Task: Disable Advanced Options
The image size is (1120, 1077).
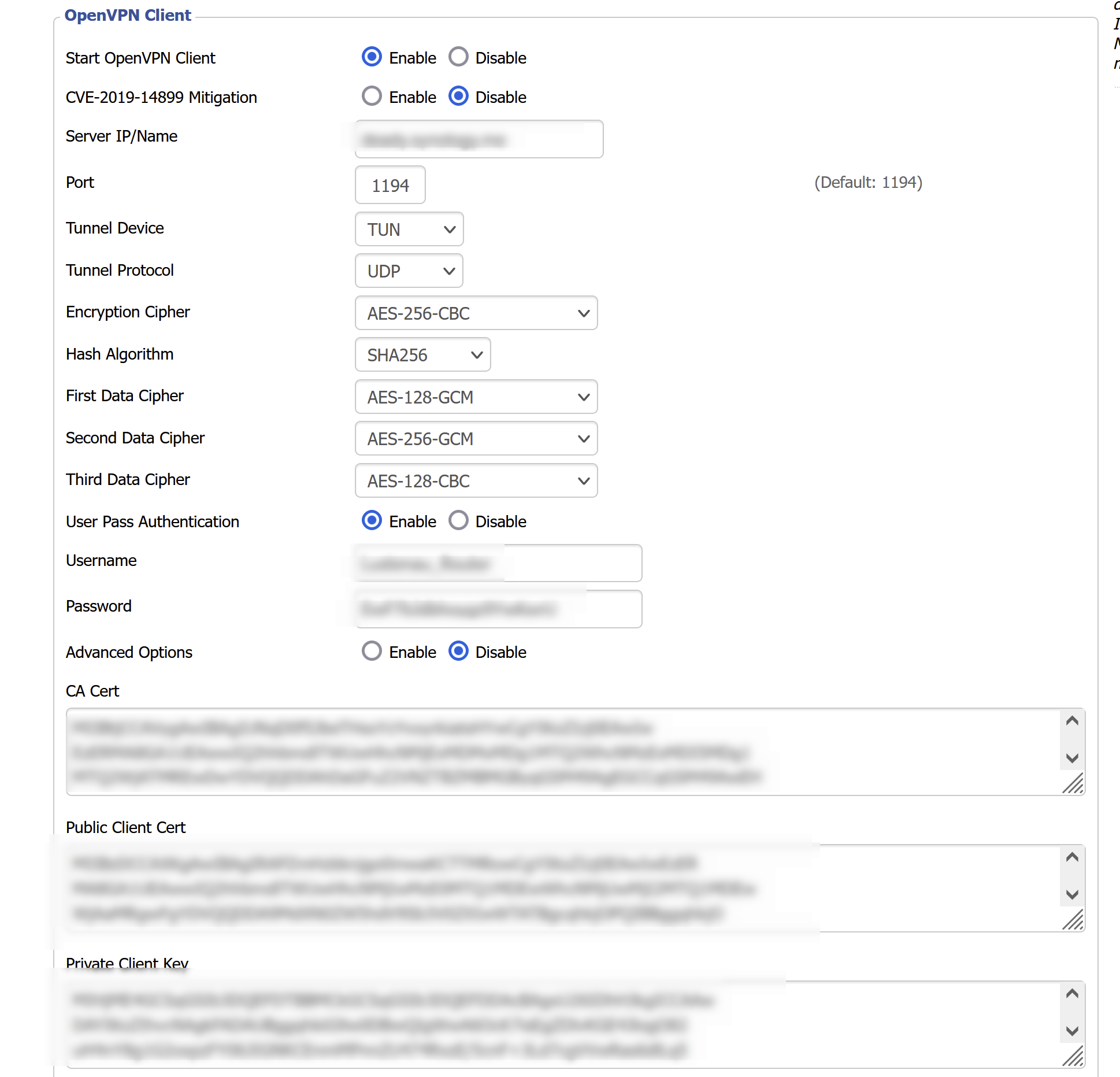Action: coord(458,651)
